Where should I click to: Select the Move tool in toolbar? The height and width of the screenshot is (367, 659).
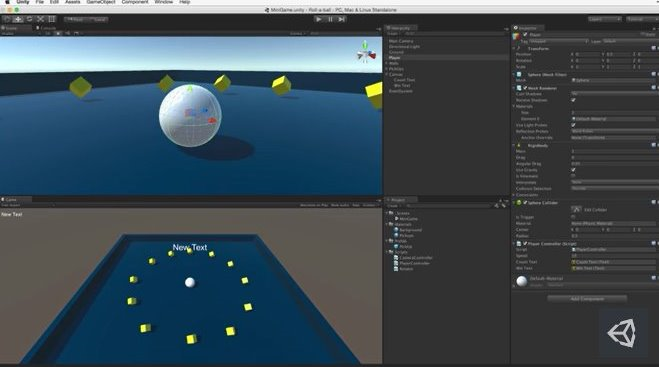18,19
